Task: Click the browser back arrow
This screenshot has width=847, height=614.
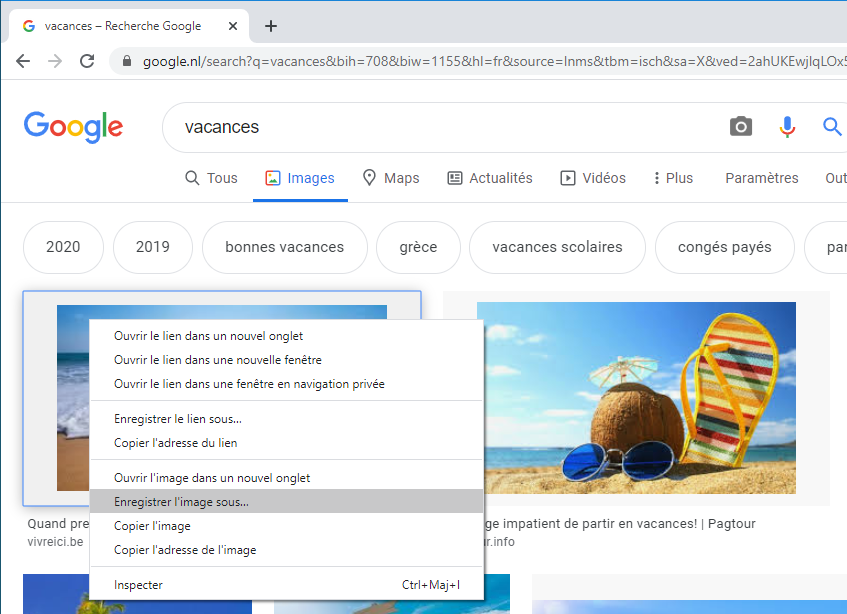Action: tap(23, 61)
